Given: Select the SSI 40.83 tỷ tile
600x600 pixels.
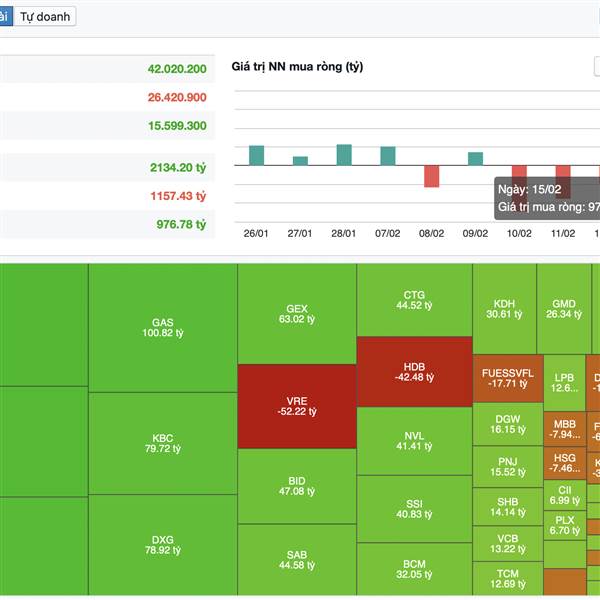Looking at the screenshot, I should (x=414, y=509).
